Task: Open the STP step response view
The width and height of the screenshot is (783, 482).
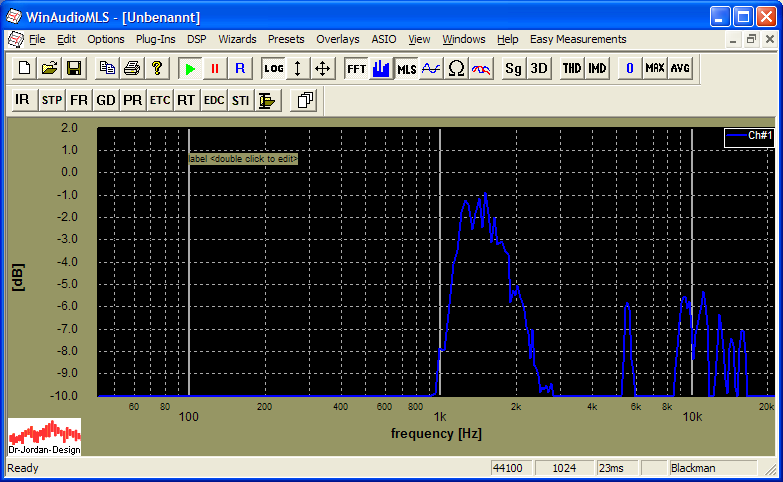Action: point(52,100)
